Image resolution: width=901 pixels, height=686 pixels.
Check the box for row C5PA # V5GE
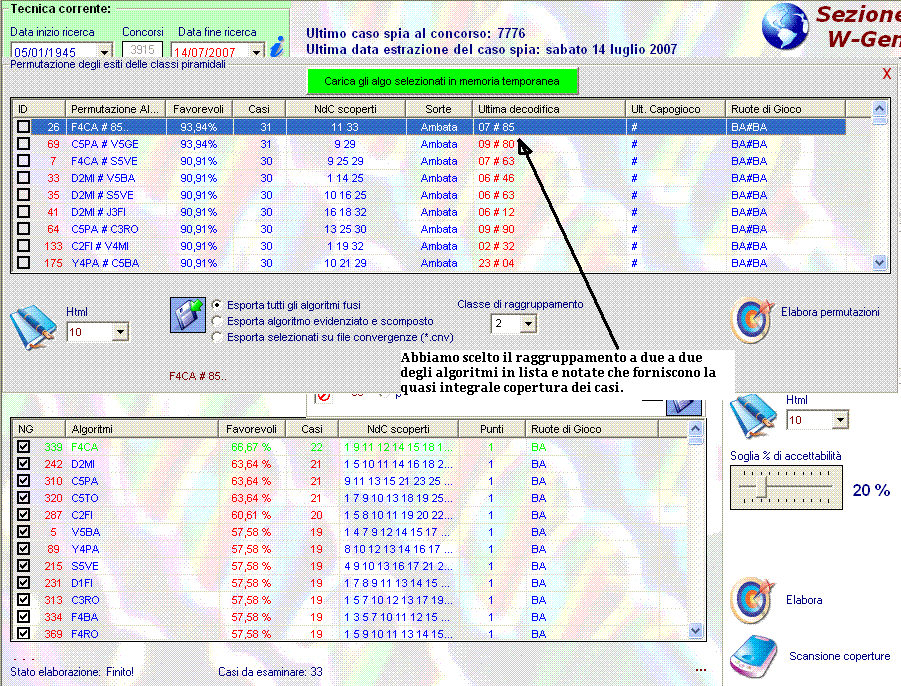24,144
